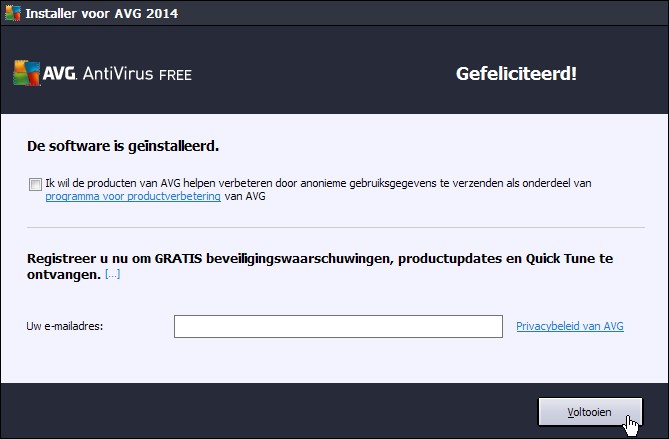The width and height of the screenshot is (669, 439).
Task: Click the AVG installer icon in title bar
Action: (11, 12)
